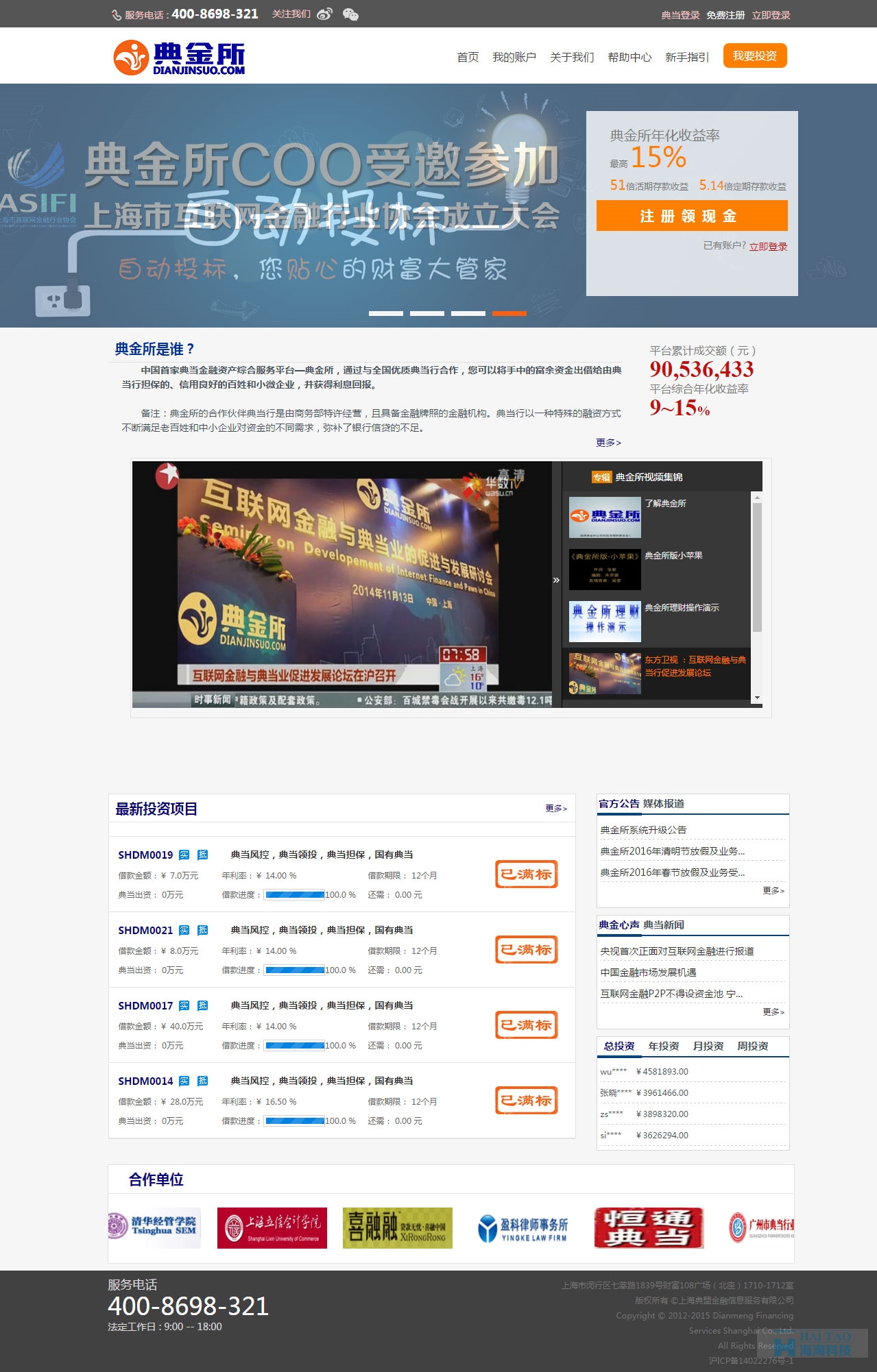877x1372 pixels.
Task: Click the SHDM0021 loan progress bar
Action: click(295, 970)
